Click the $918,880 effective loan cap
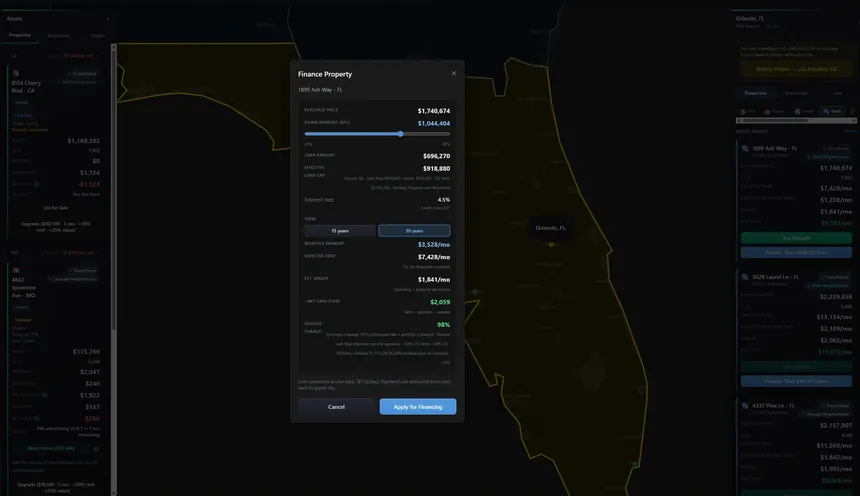Viewport: 860px width, 496px height. pyautogui.click(x=437, y=168)
